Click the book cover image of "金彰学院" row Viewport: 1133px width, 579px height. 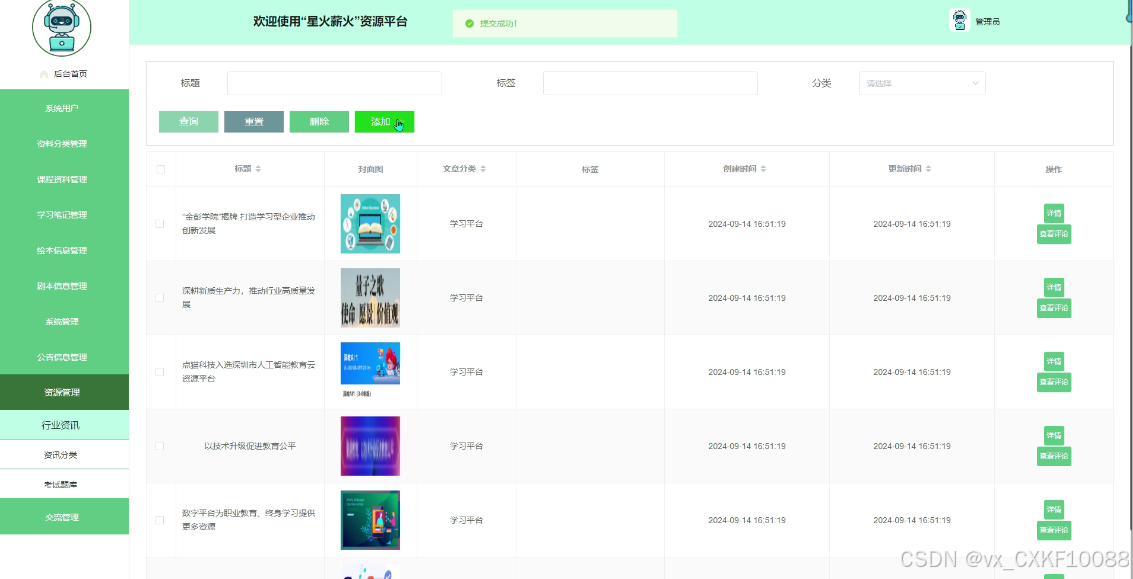point(370,223)
